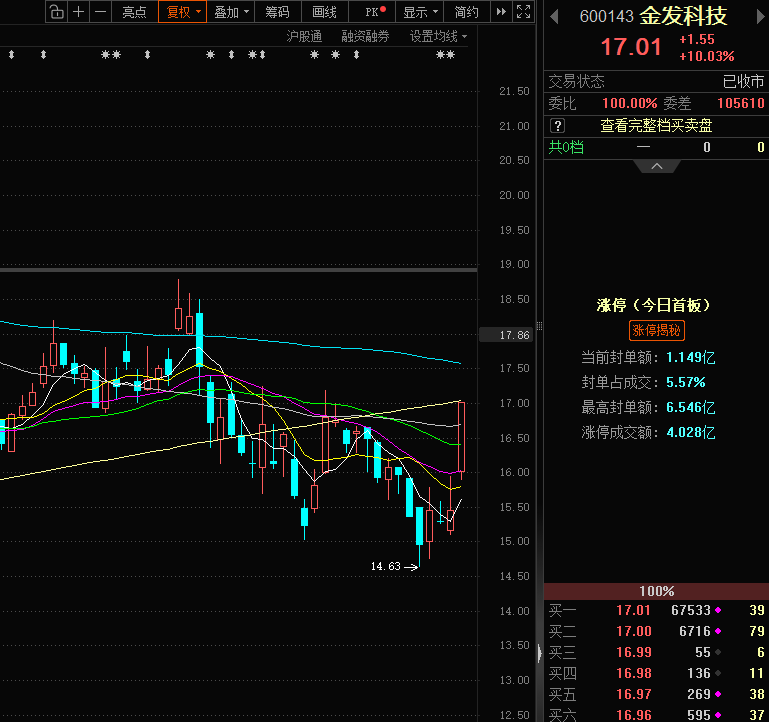Select 买一 row price 17.01
This screenshot has width=769, height=722.
click(x=633, y=610)
